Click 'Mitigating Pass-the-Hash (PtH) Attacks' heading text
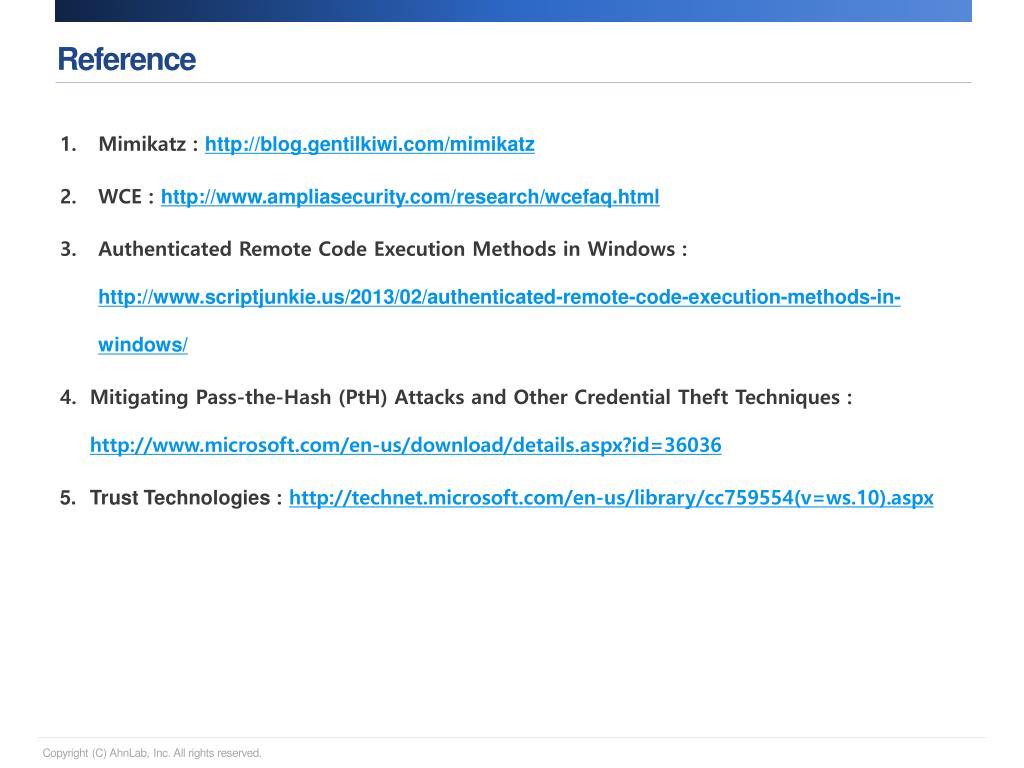The width and height of the screenshot is (1024, 768). [471, 397]
